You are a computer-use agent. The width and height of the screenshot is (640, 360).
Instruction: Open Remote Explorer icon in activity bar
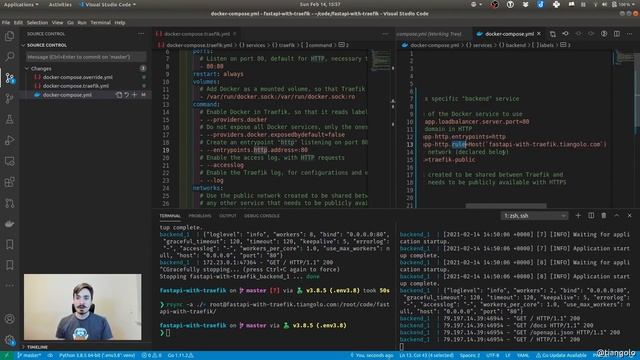(9, 161)
